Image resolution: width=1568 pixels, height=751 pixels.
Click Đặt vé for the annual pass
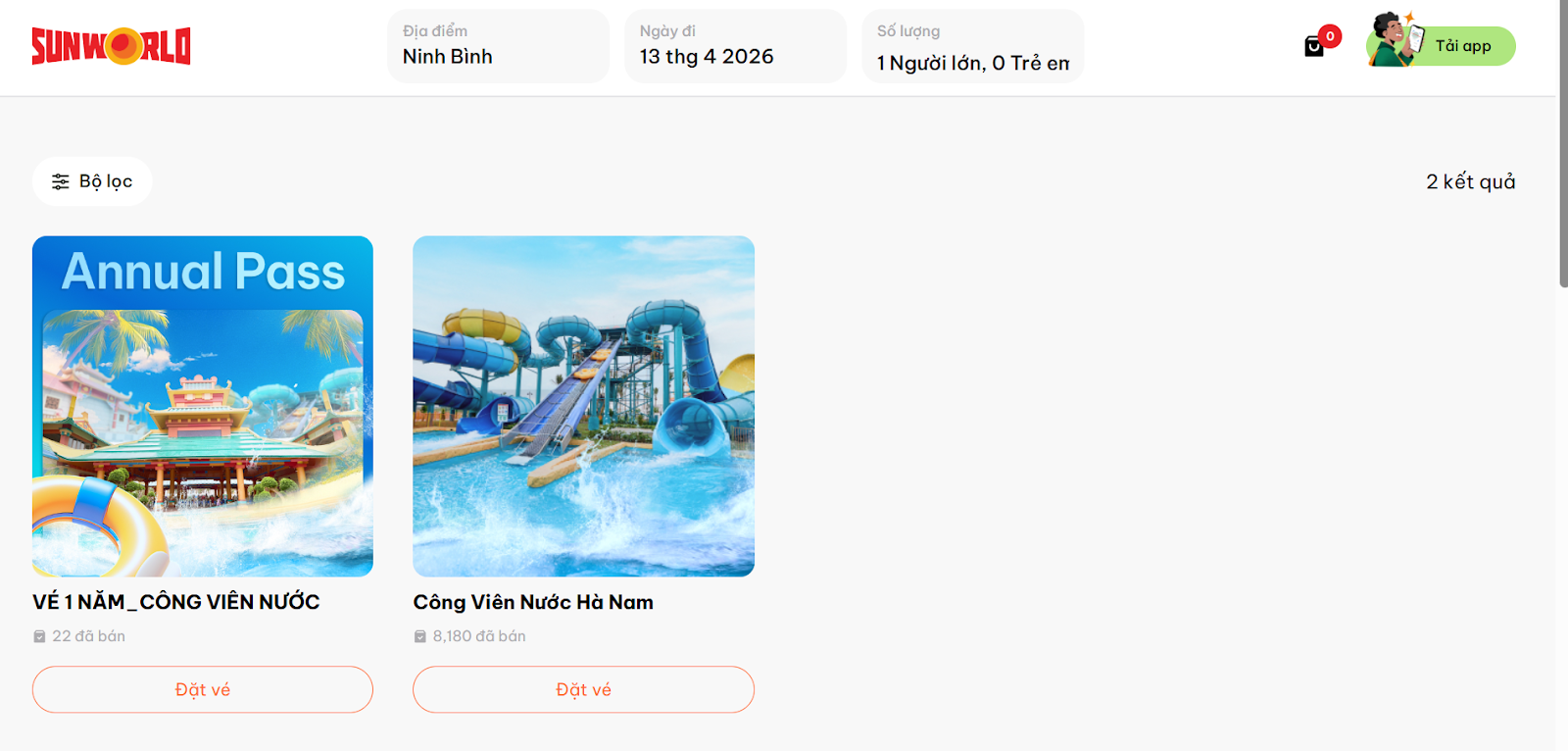pyautogui.click(x=203, y=689)
